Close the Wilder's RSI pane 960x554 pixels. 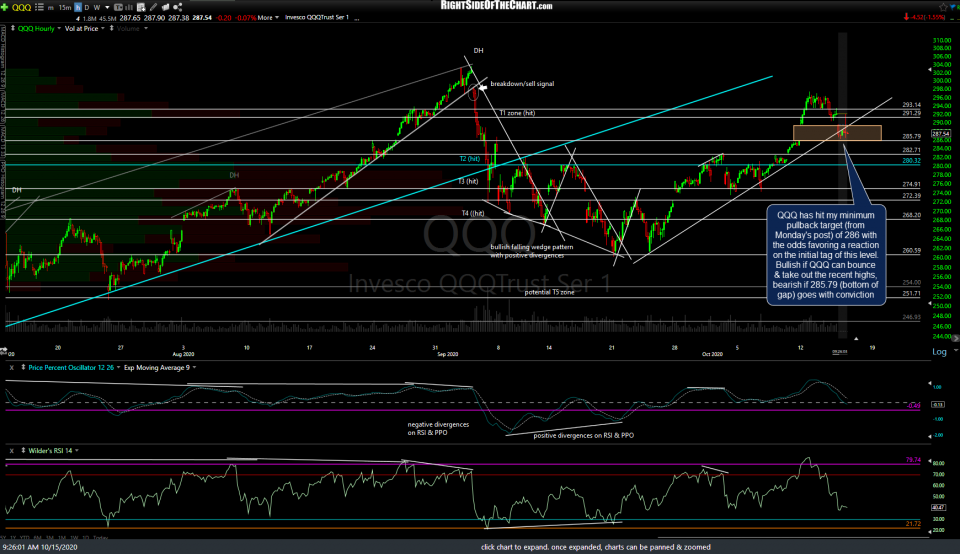11,451
